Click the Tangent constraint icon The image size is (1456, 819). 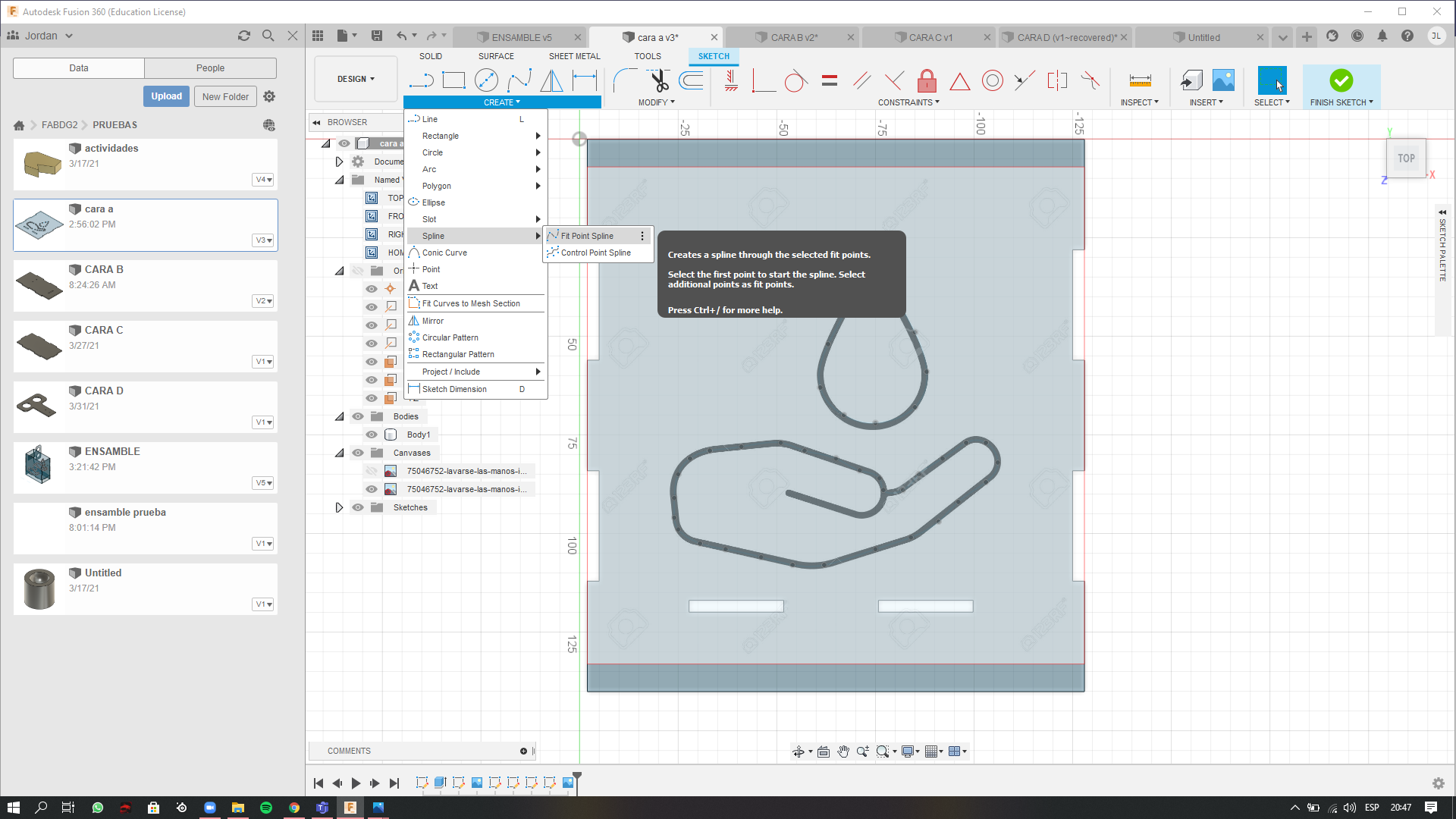795,80
